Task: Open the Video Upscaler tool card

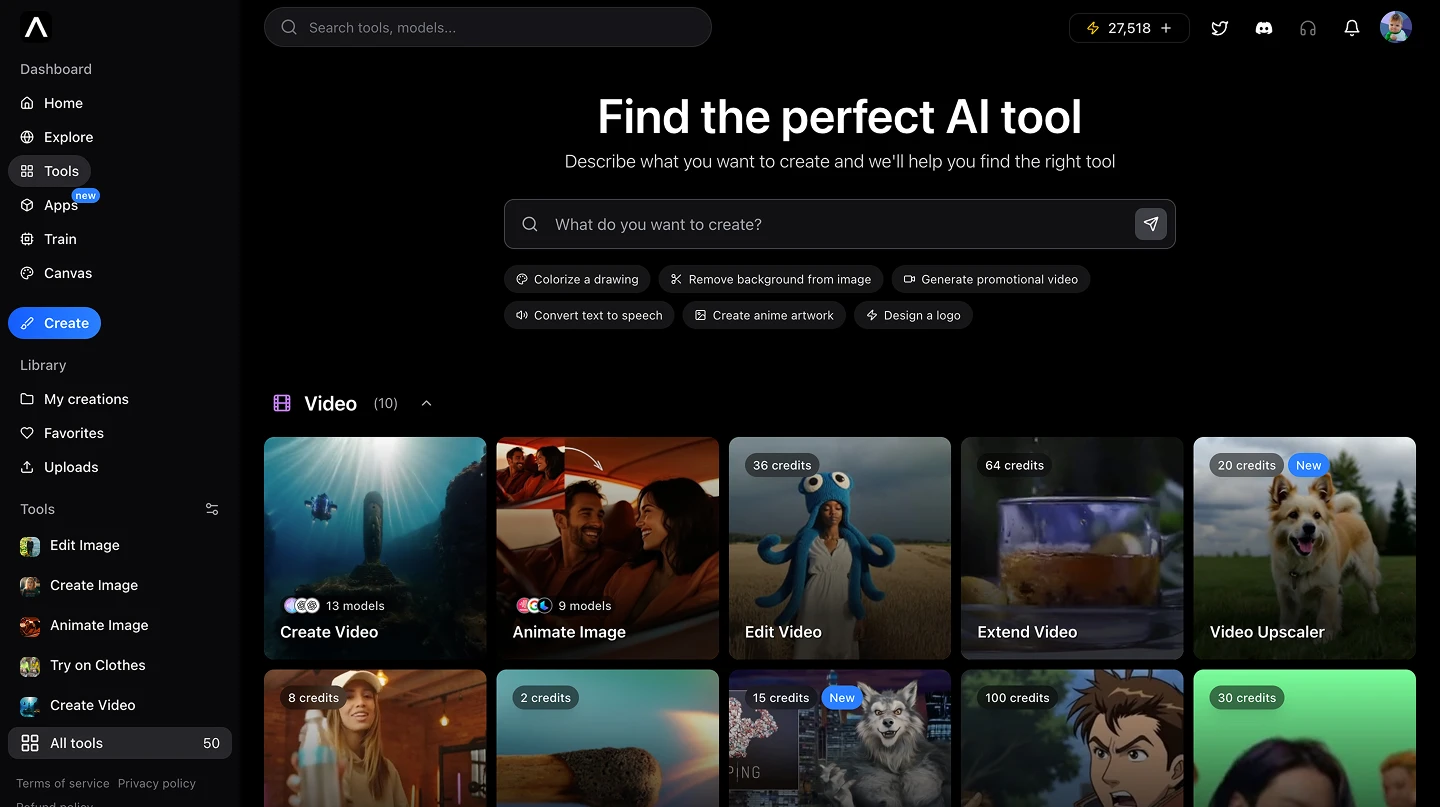Action: click(1304, 548)
